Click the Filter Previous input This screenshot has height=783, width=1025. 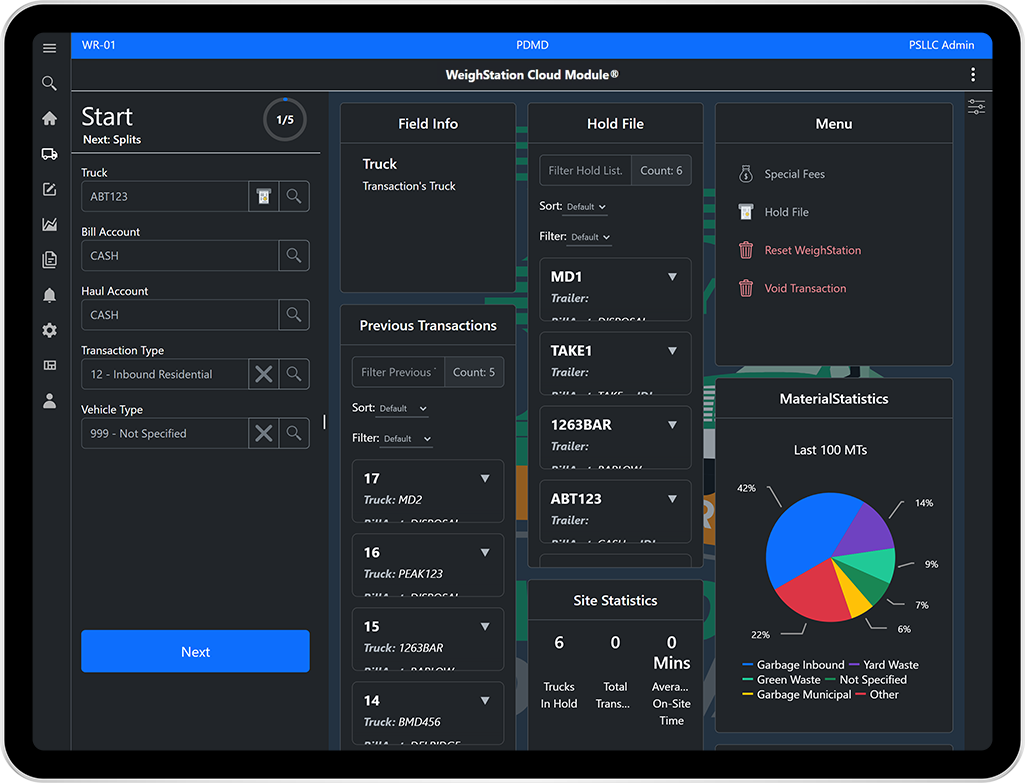click(398, 372)
